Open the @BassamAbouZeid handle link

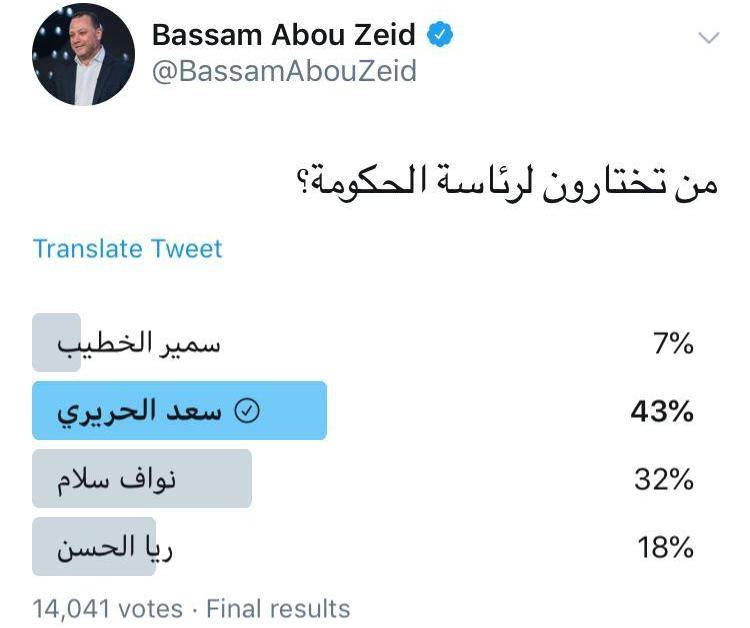coord(284,73)
